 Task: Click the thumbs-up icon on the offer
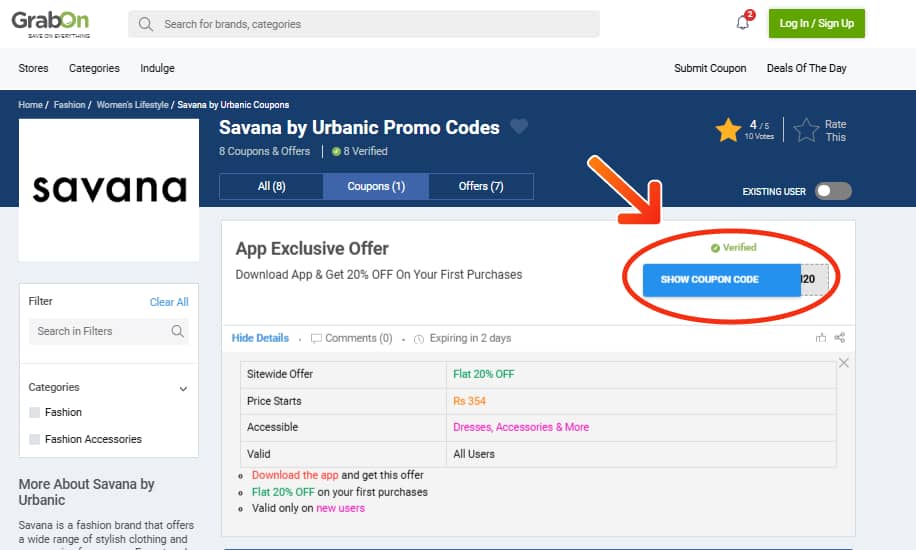tap(821, 338)
